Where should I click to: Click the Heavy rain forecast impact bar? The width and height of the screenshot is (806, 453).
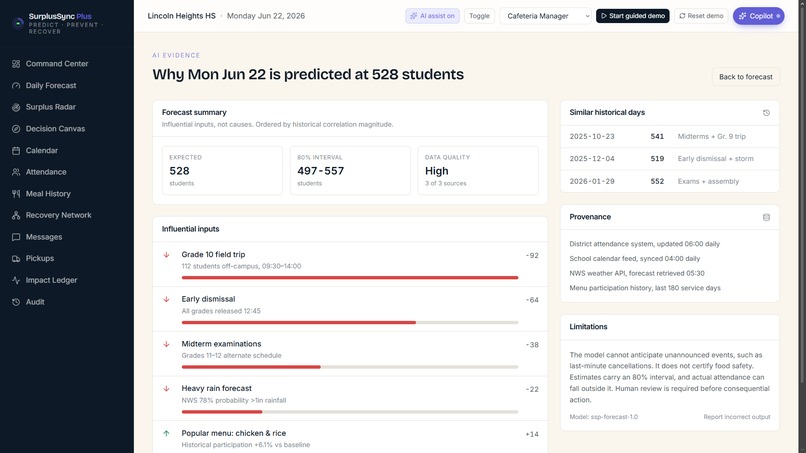350,412
